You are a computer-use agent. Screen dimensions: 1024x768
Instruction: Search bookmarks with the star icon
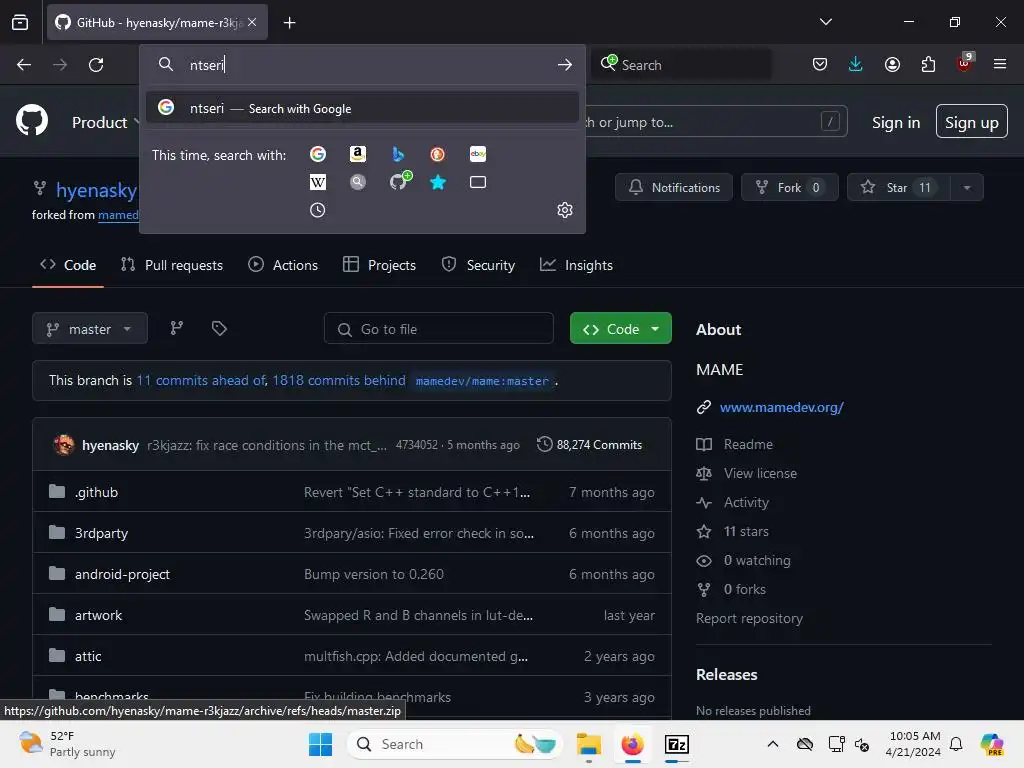438,182
